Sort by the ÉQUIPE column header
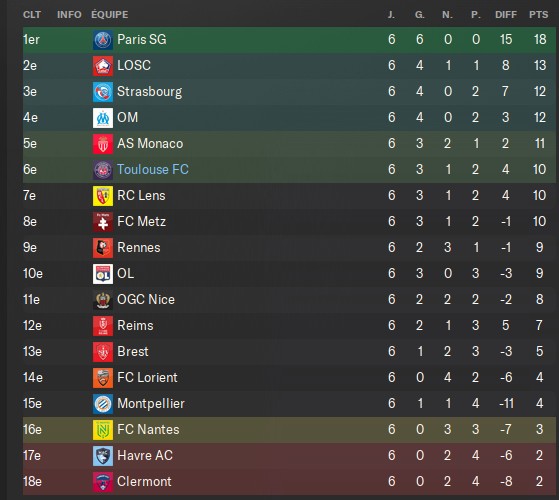559x500 pixels. point(109,14)
